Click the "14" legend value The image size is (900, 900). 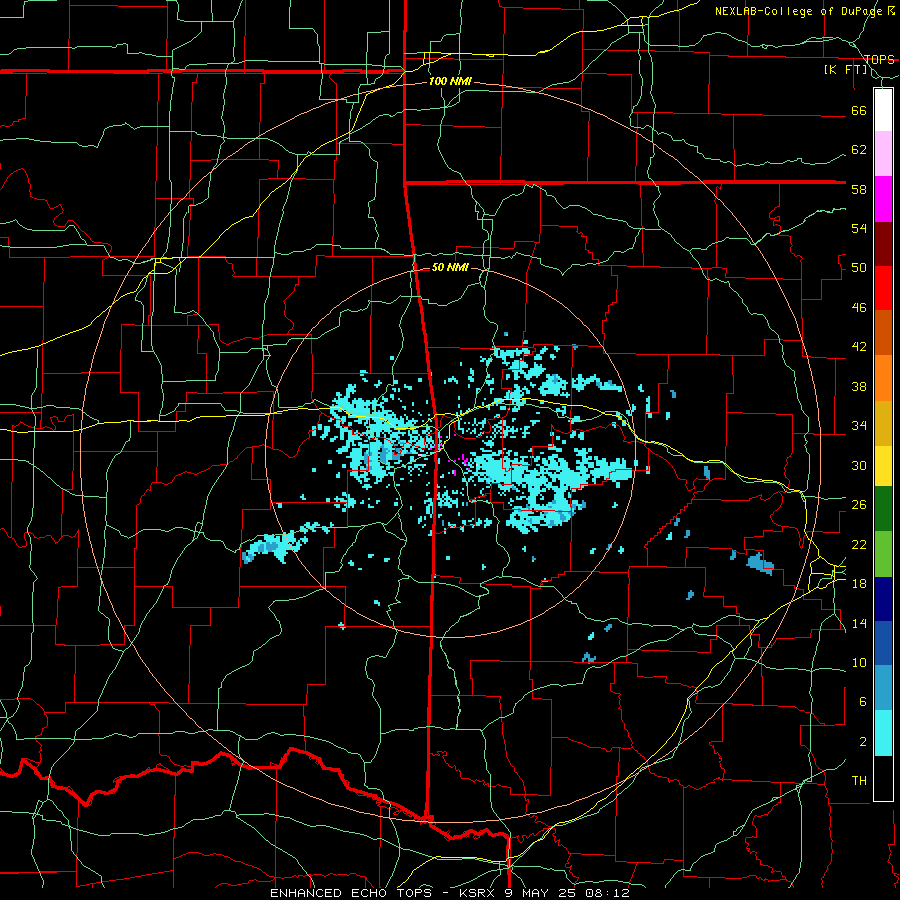point(859,623)
